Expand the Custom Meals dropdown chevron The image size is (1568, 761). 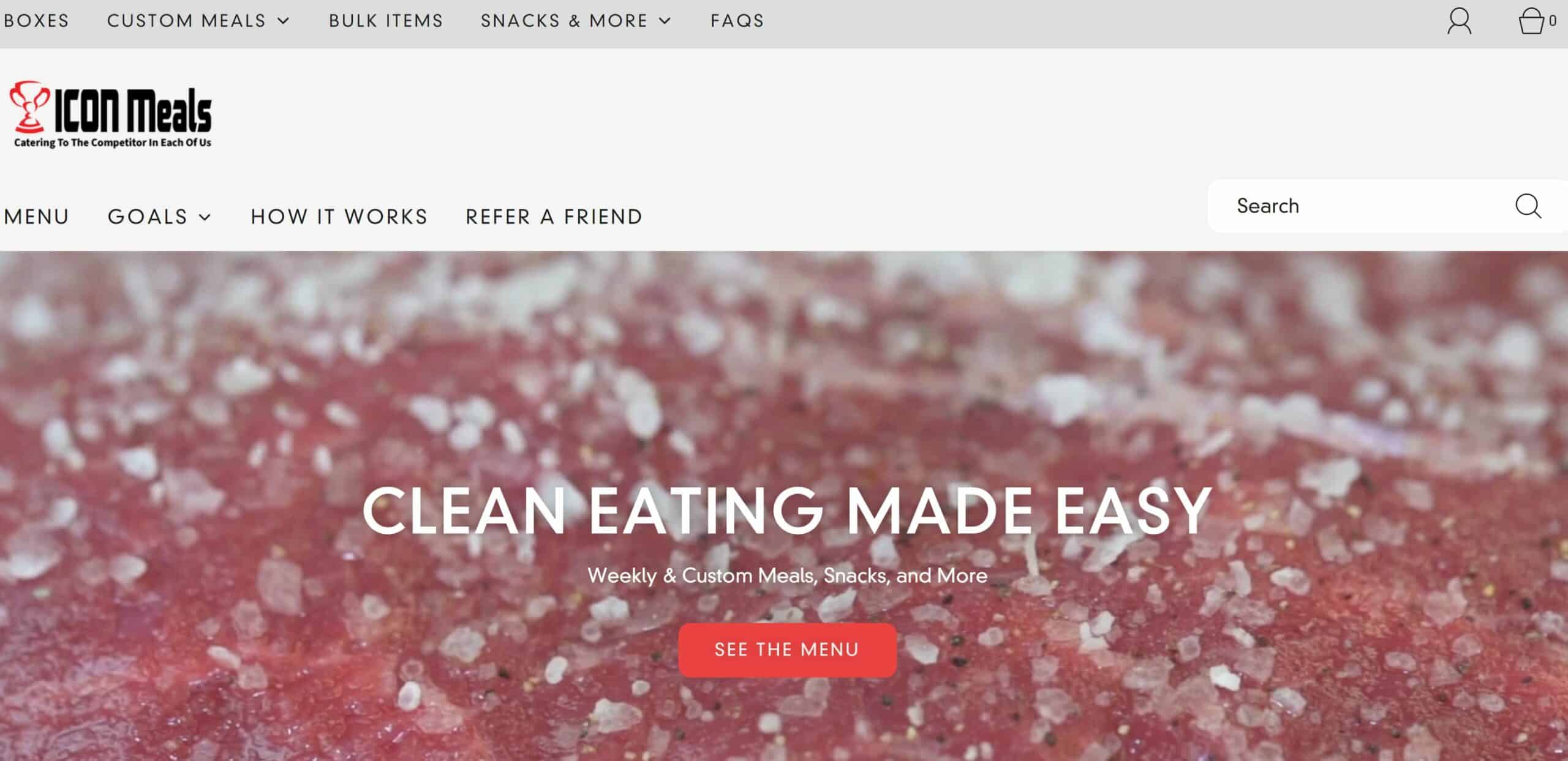coord(283,21)
